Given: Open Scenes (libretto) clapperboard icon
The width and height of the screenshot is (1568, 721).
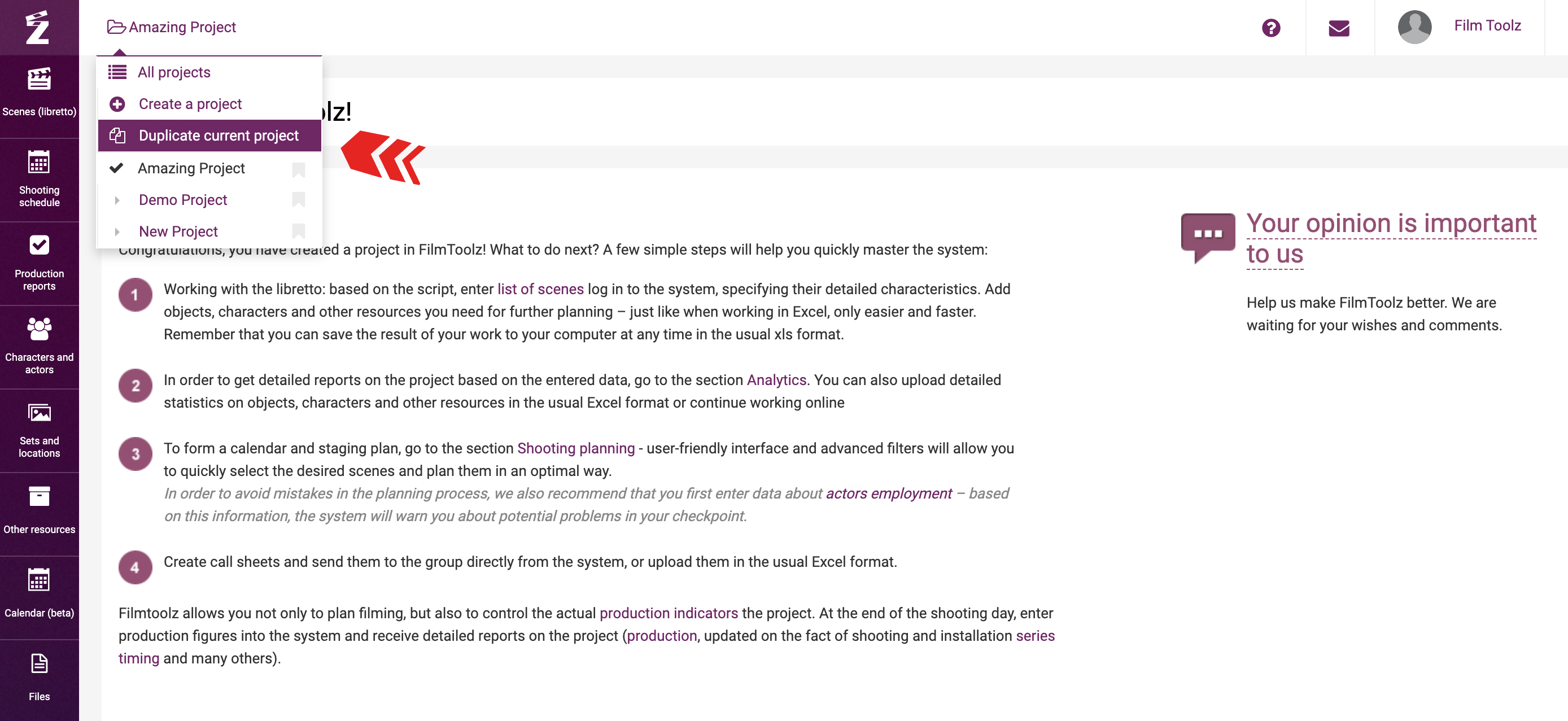Looking at the screenshot, I should pos(39,79).
